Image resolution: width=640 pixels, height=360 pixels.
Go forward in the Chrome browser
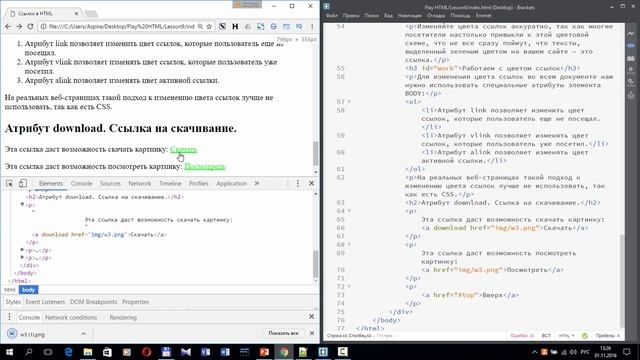[19, 26]
